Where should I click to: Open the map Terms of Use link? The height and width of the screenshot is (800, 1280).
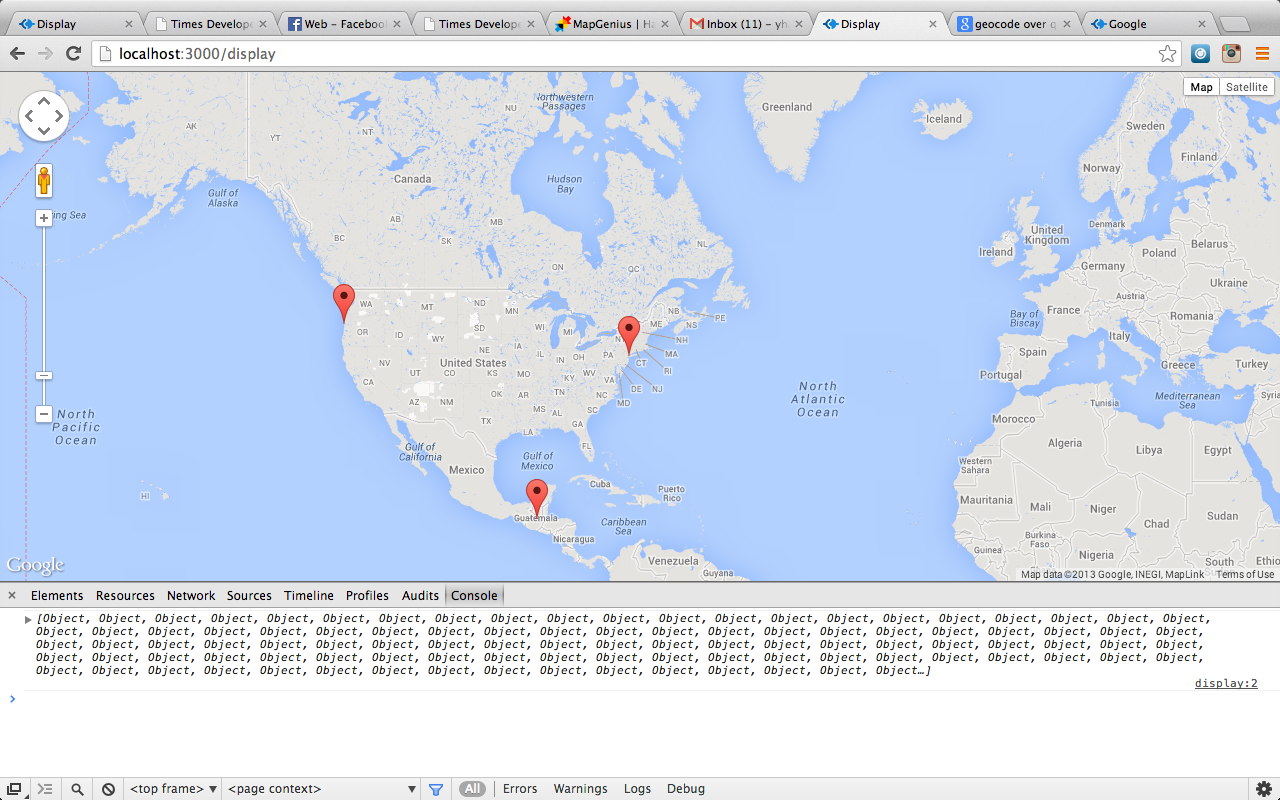(x=1245, y=575)
